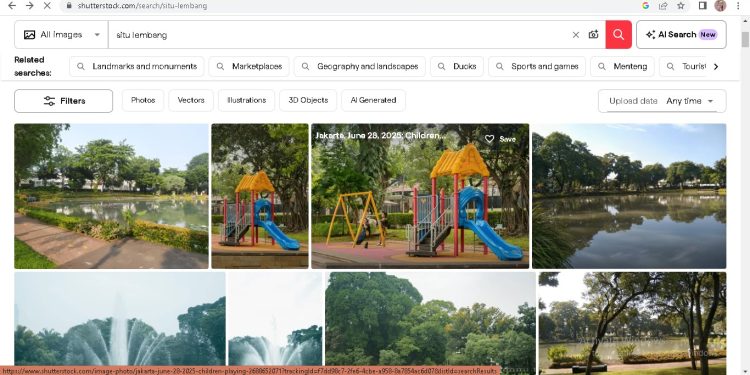This screenshot has width=750, height=375.
Task: Open the browser side panel icon
Action: point(703,6)
